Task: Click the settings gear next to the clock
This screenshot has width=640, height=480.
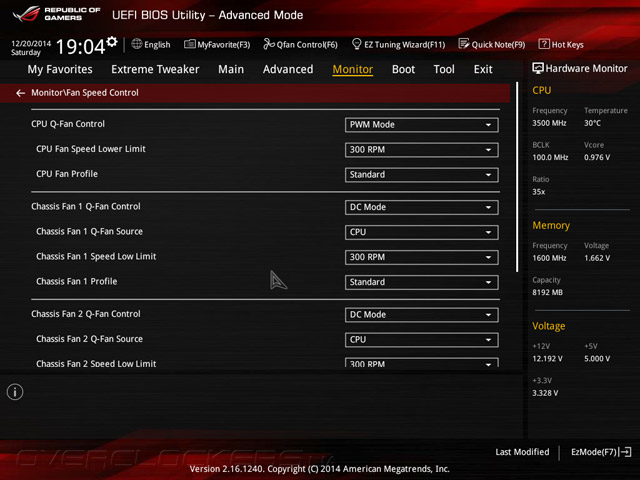Action: coord(111,41)
